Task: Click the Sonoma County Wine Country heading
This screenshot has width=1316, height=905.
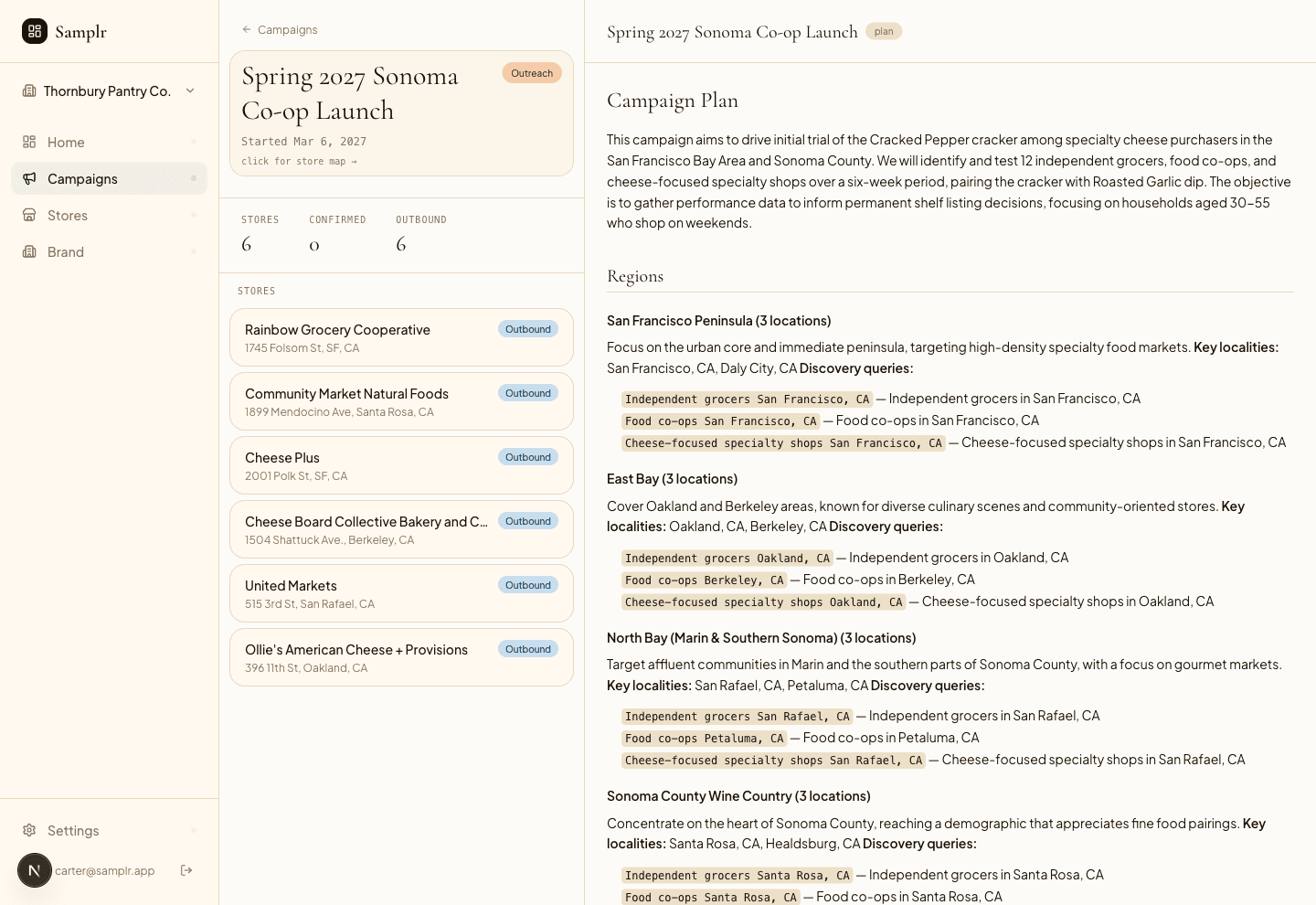Action: click(738, 796)
